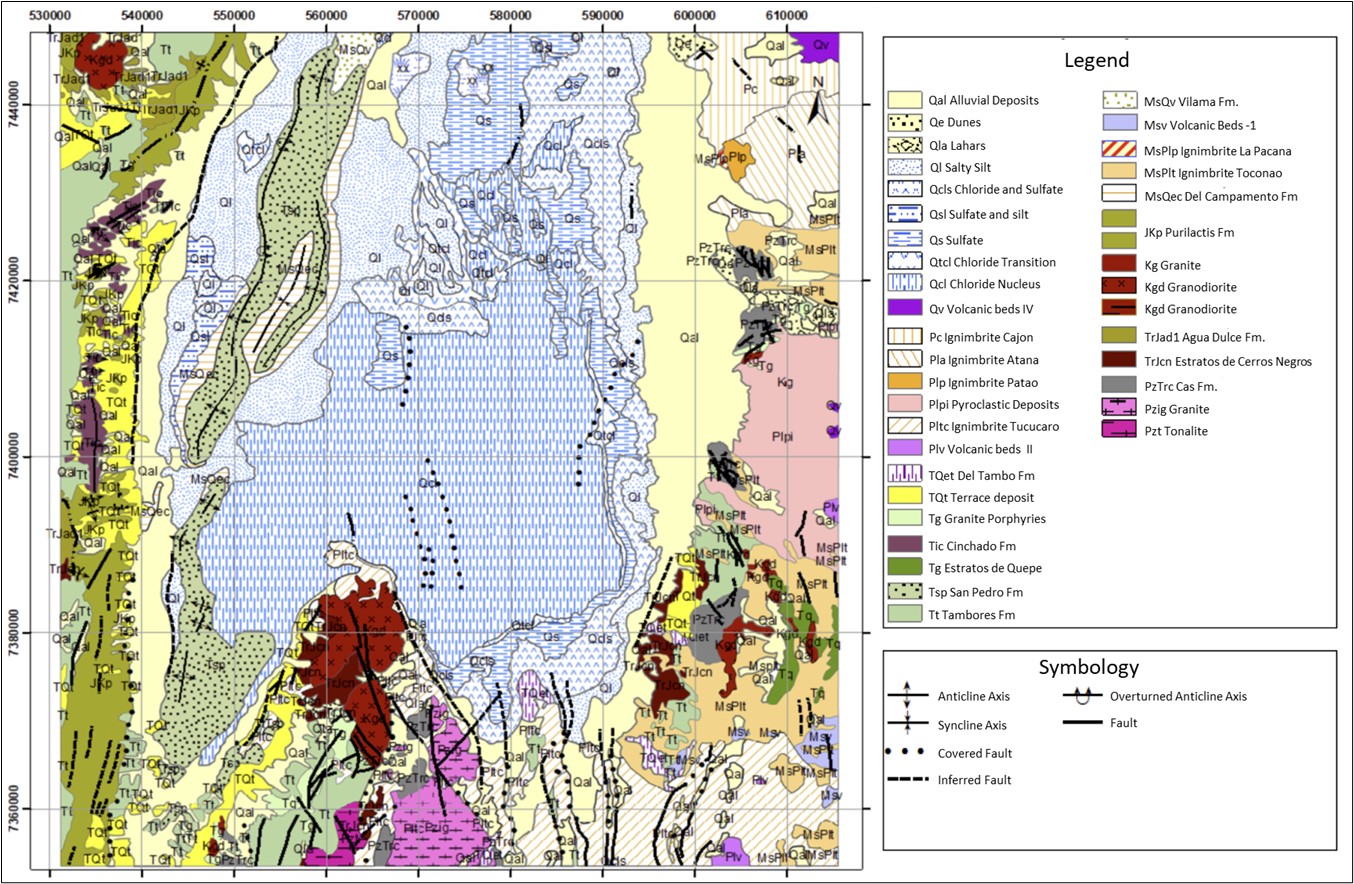Viewport: 1354px width, 884px height.
Task: Select the Qal Alluvial Deposits legend swatch
Action: click(x=905, y=100)
